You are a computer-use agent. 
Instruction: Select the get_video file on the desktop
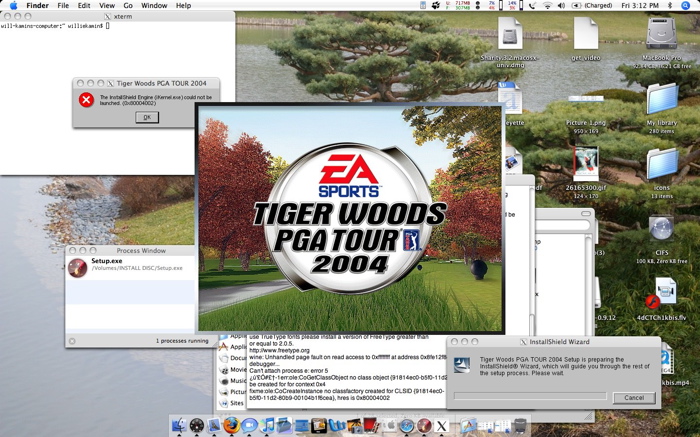pyautogui.click(x=585, y=33)
